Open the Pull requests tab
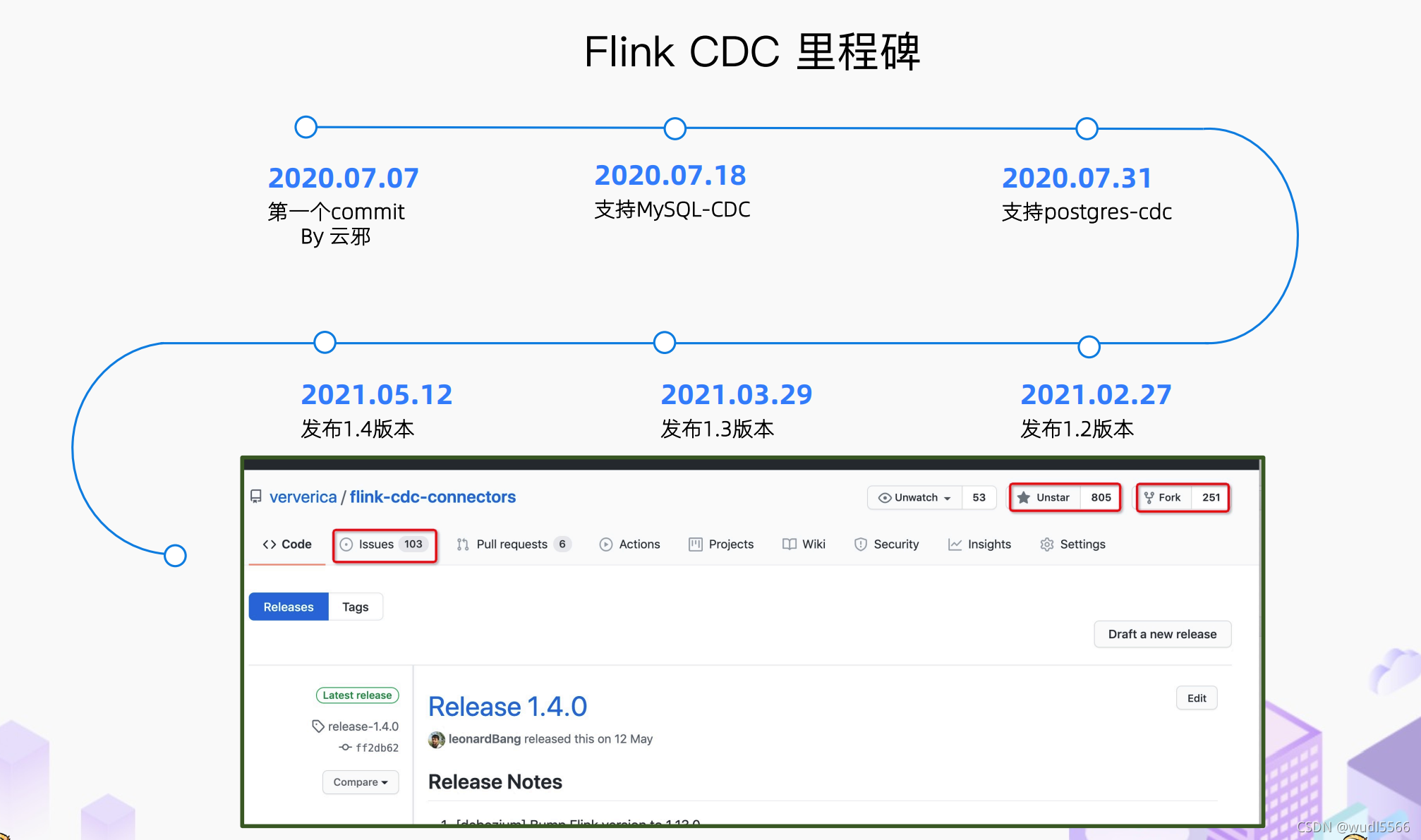The image size is (1421, 840). pyautogui.click(x=512, y=544)
